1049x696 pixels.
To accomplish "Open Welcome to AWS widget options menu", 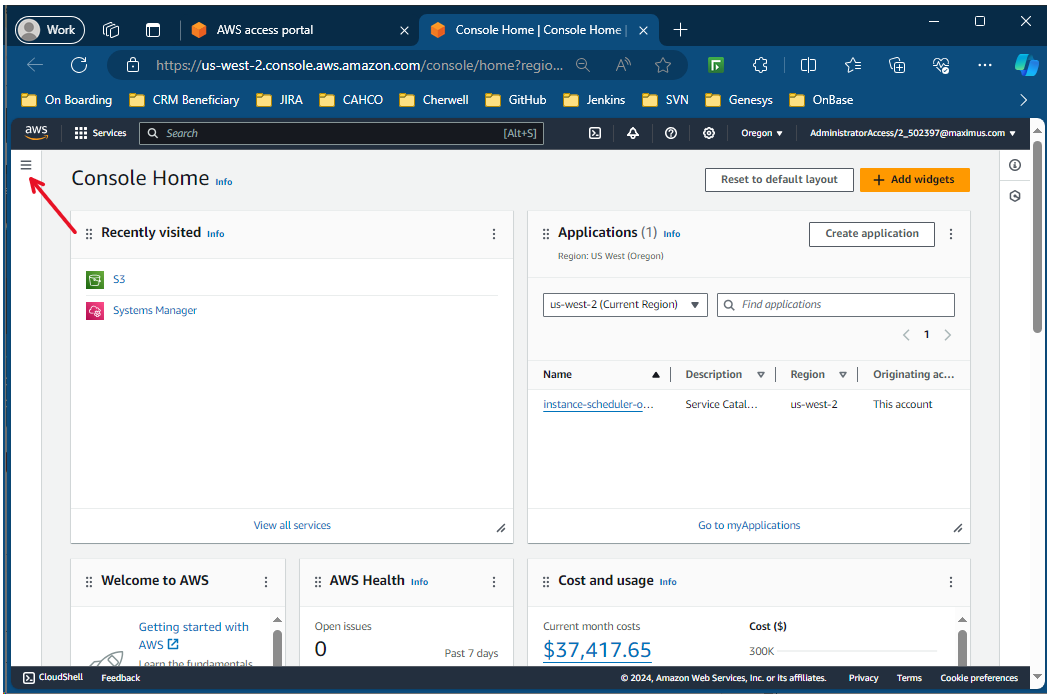I will coord(266,582).
